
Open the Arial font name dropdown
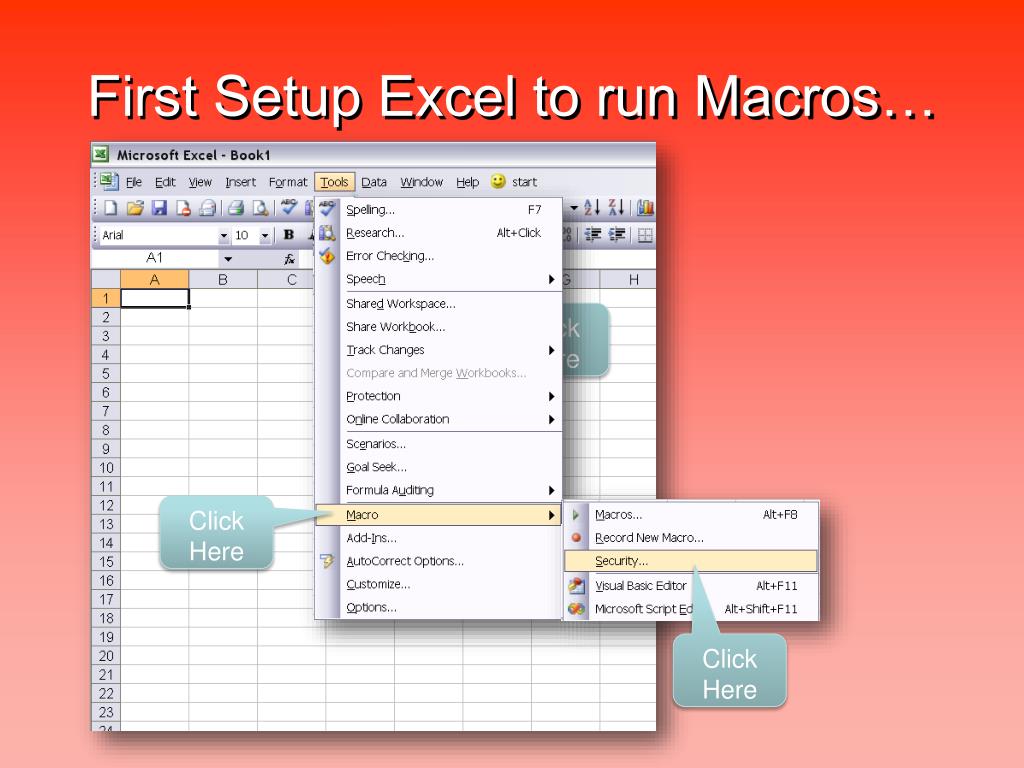(x=223, y=236)
